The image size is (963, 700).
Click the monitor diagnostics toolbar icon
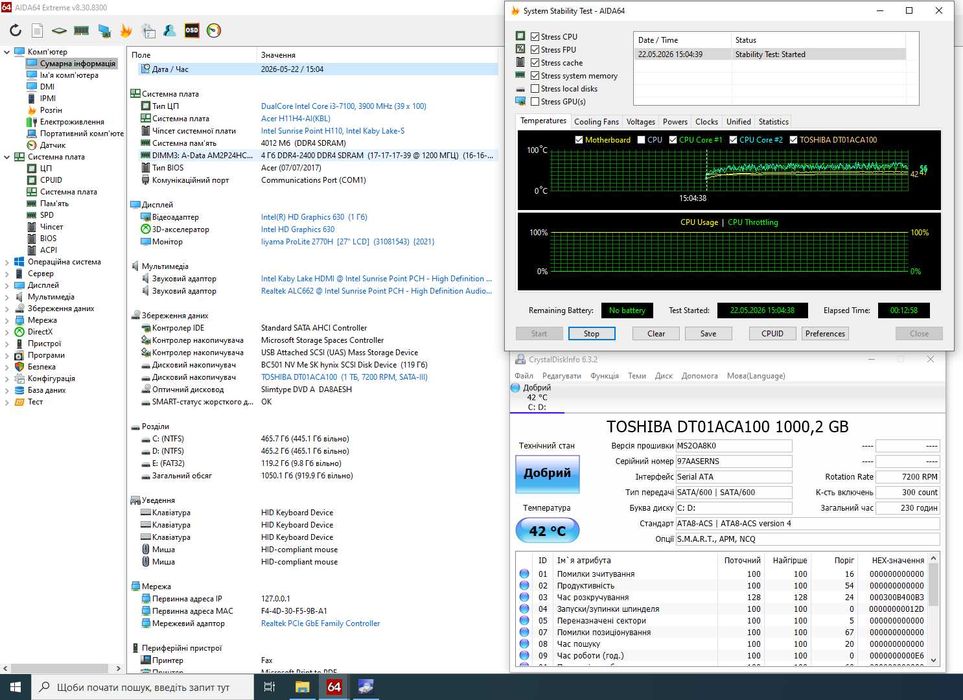pyautogui.click(x=104, y=30)
